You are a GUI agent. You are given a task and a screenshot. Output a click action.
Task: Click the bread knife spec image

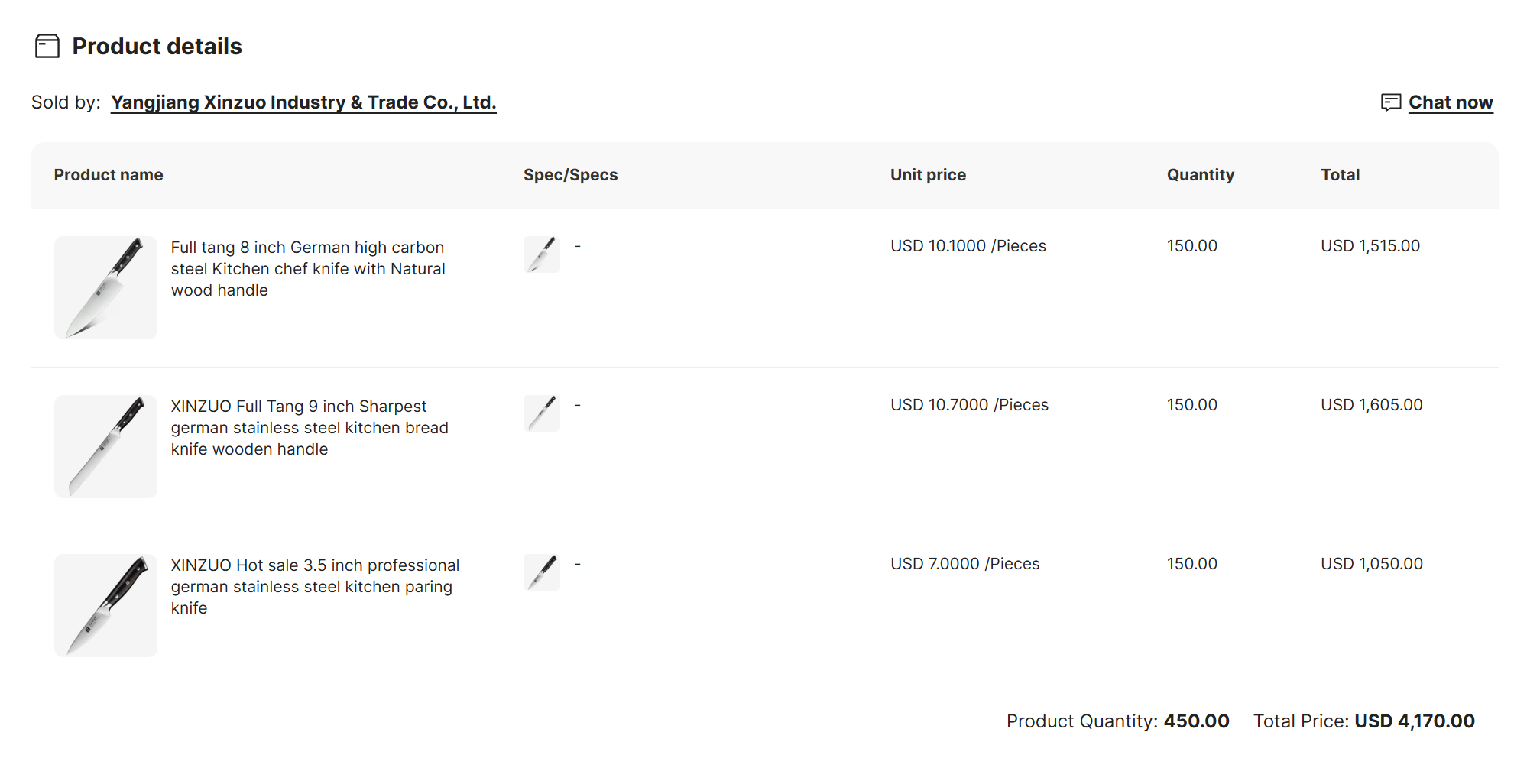point(541,413)
